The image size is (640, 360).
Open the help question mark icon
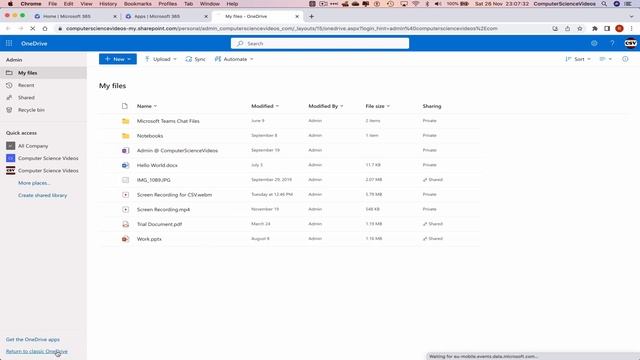[x=612, y=43]
